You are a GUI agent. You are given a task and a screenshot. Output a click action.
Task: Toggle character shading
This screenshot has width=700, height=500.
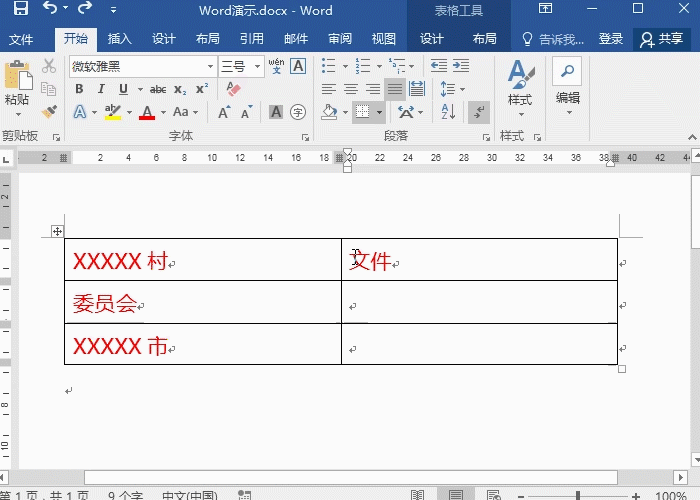point(276,112)
